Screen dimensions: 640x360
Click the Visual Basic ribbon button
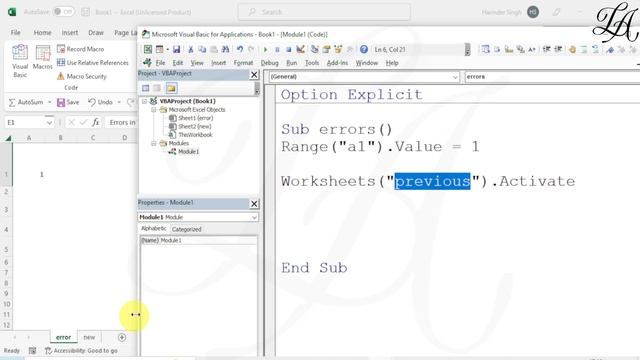(x=20, y=61)
